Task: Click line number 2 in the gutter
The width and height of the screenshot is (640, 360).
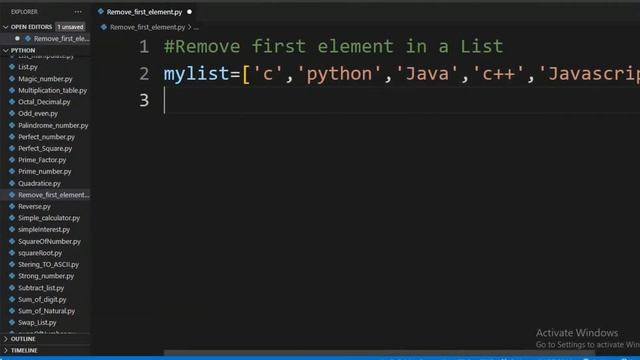Action: click(144, 74)
